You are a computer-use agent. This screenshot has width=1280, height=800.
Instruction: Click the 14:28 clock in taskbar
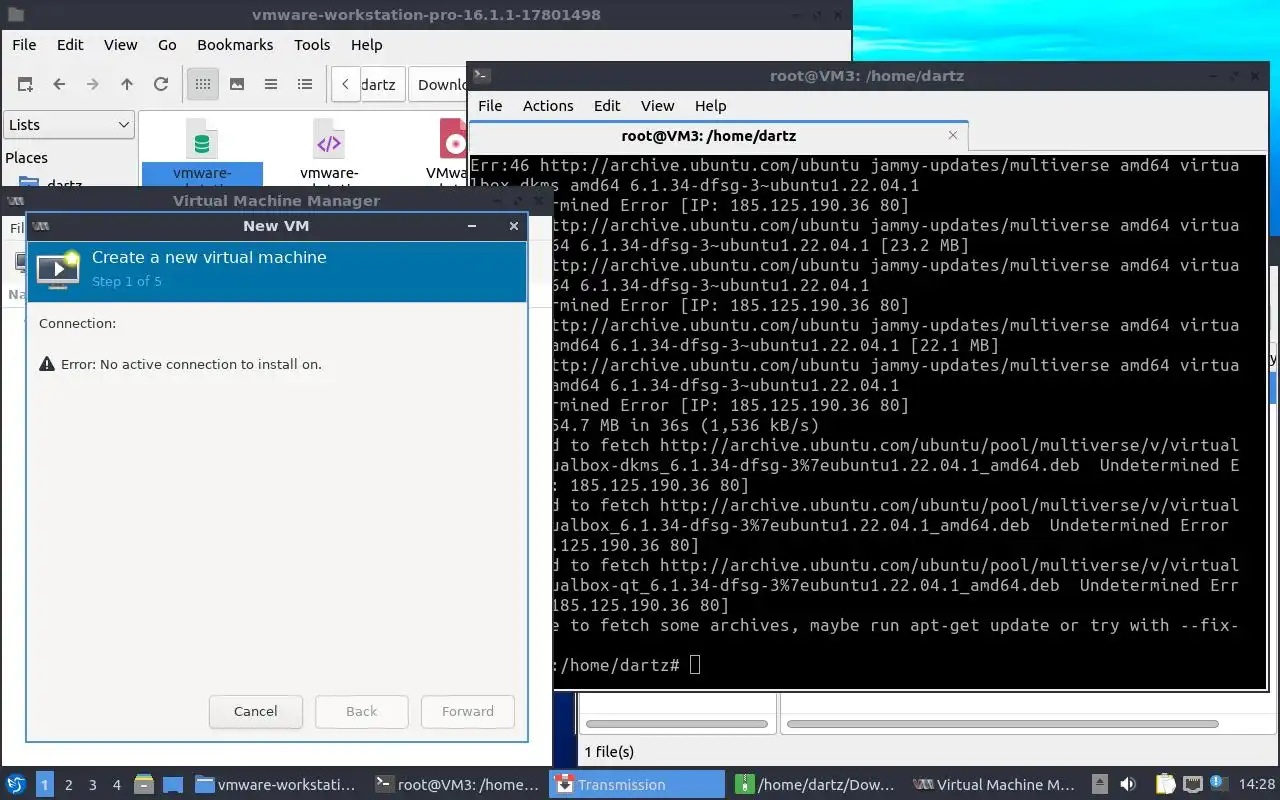1256,784
